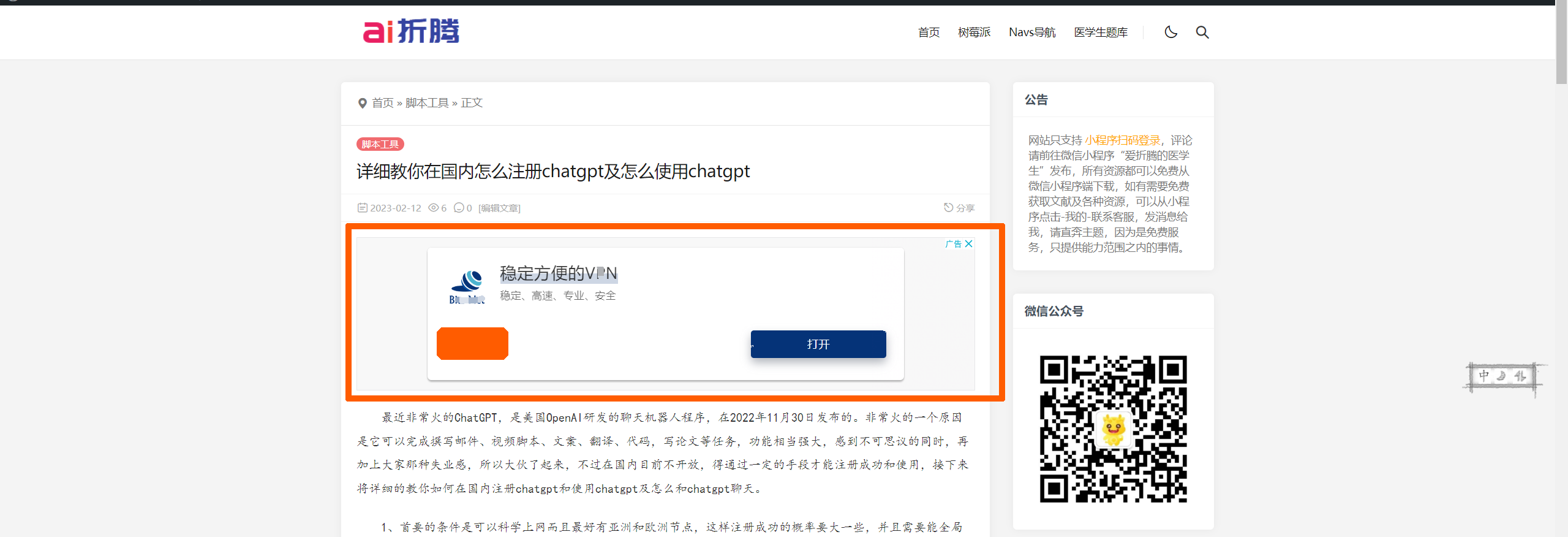The height and width of the screenshot is (537, 1568).
Task: Click the 正文 breadcrumb text
Action: click(x=472, y=103)
